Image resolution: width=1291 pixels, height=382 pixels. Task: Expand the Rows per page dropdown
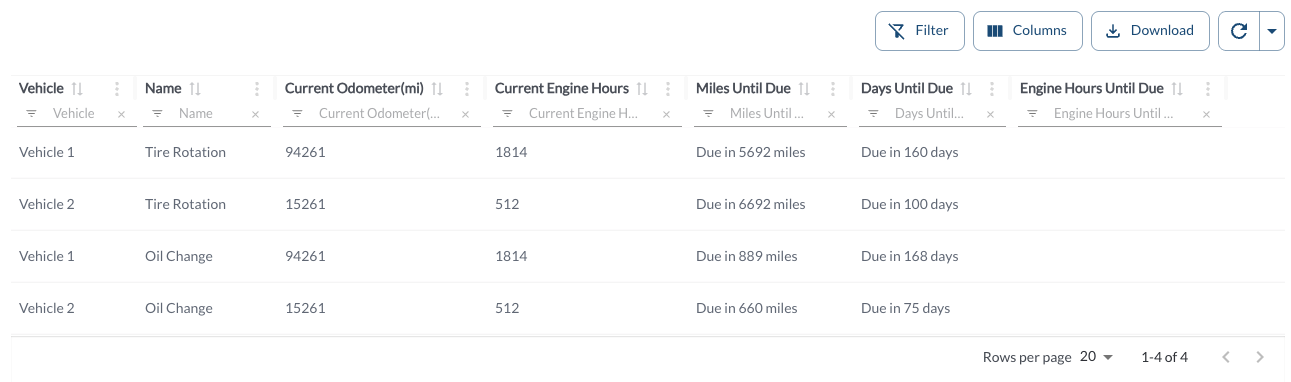pos(1097,357)
